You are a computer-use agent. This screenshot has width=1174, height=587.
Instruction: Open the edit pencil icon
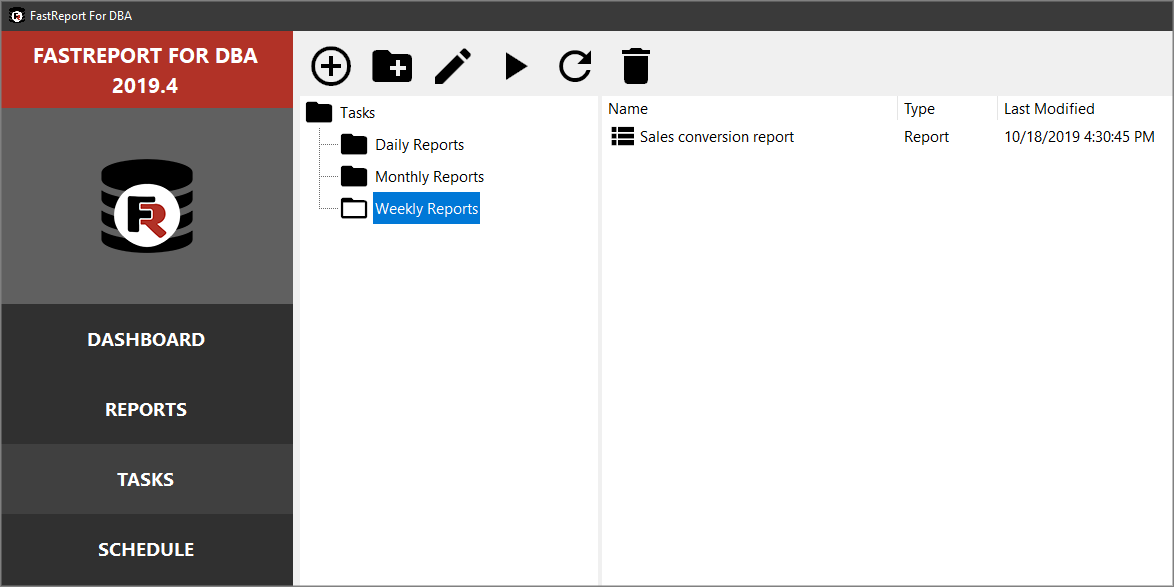[452, 66]
